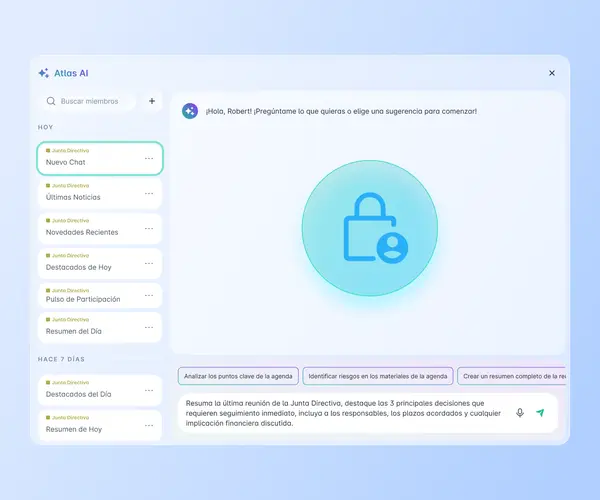Open the Destacados del Día chat

[x=100, y=391]
